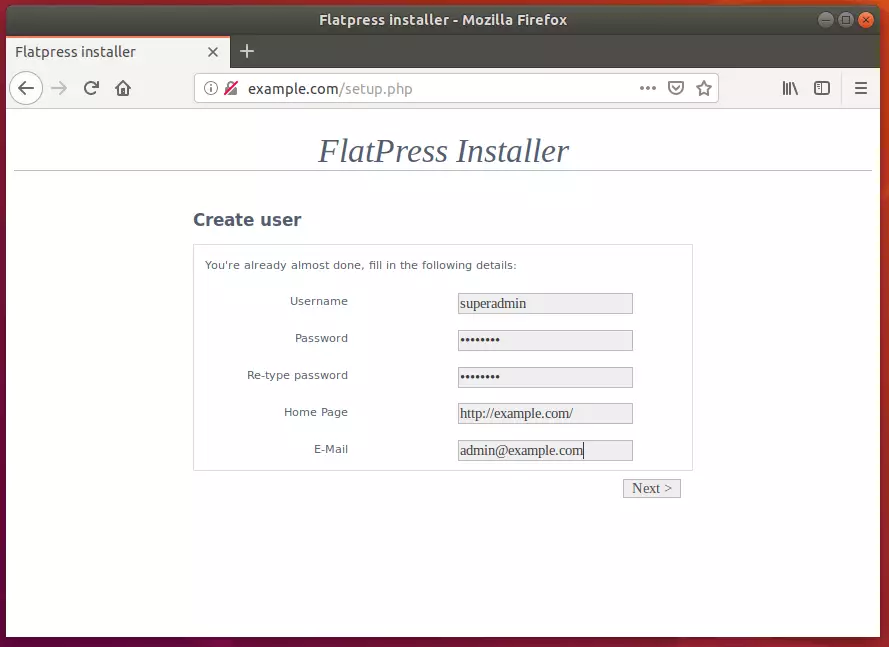Maximize the Firefox window
The width and height of the screenshot is (889, 647).
(x=845, y=20)
